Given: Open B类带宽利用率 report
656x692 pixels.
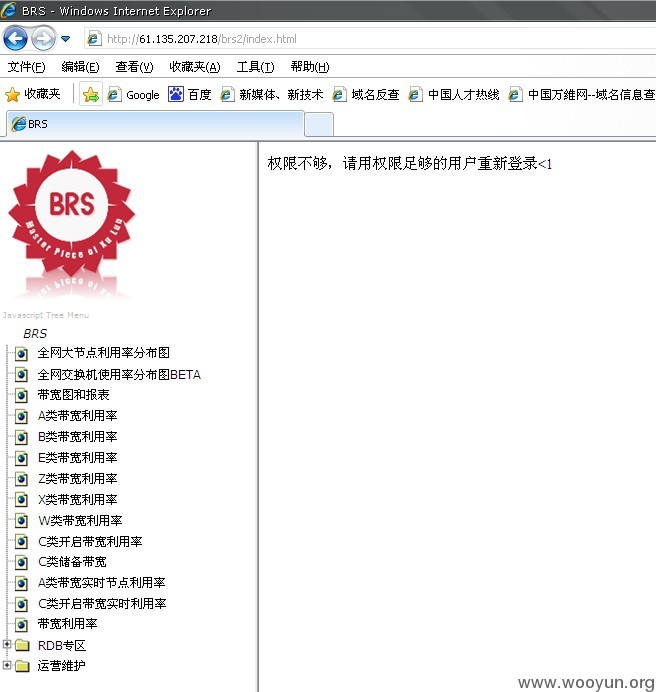Looking at the screenshot, I should click(x=78, y=436).
